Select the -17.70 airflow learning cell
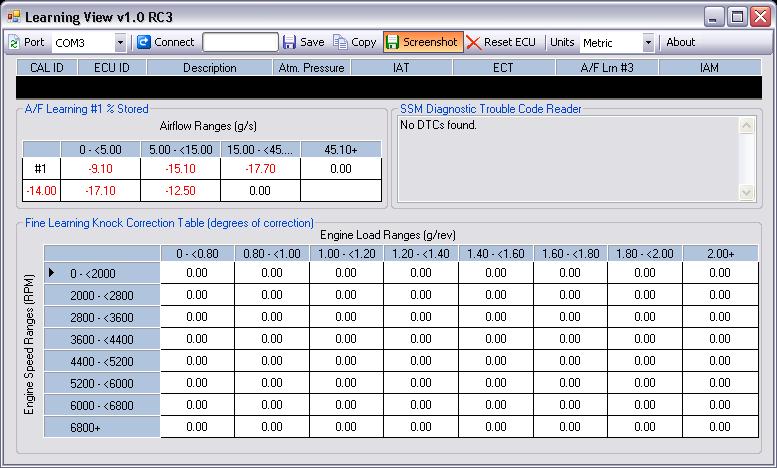The height and width of the screenshot is (468, 777). [260, 169]
